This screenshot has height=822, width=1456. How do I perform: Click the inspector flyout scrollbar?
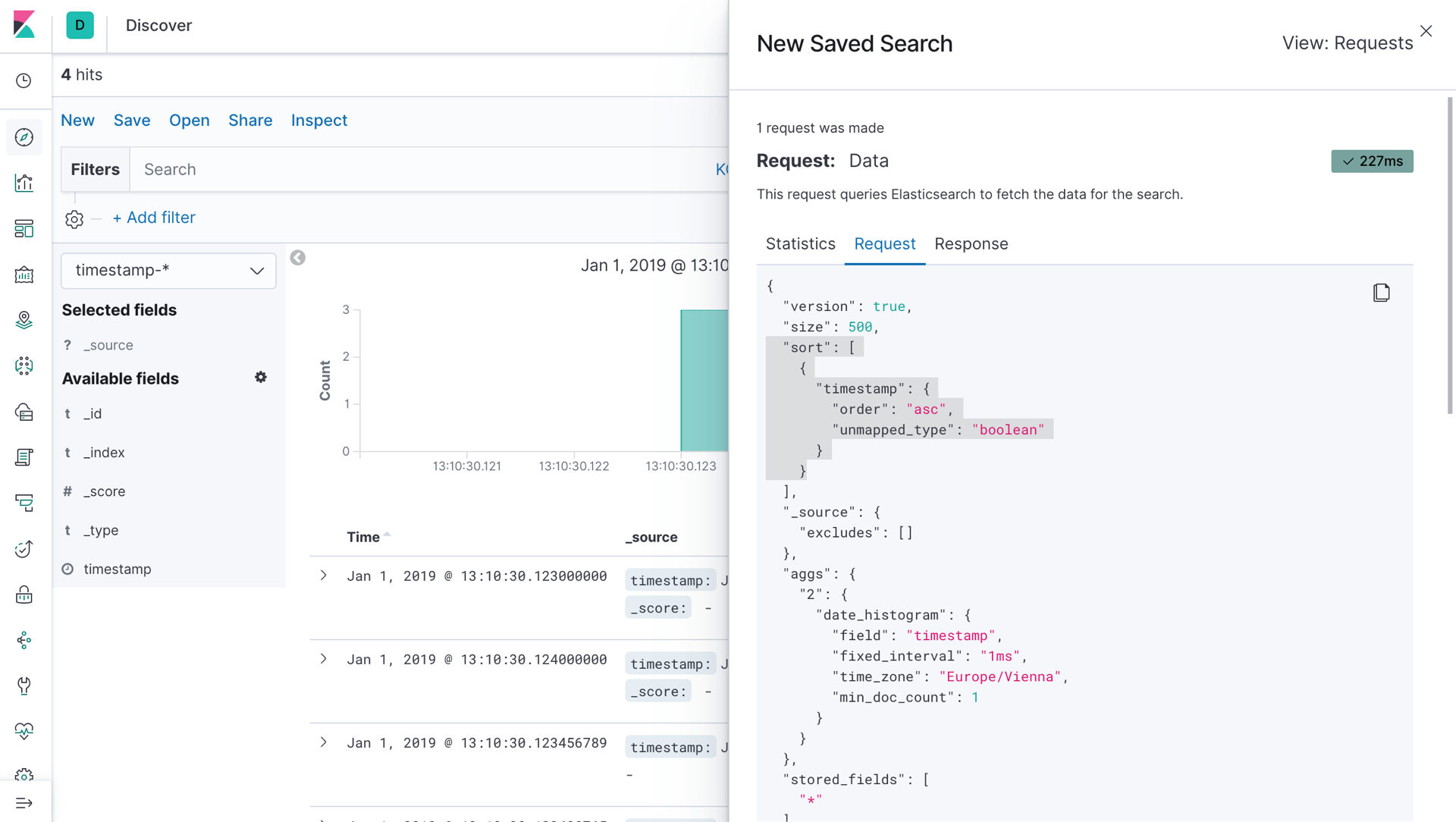1450,255
